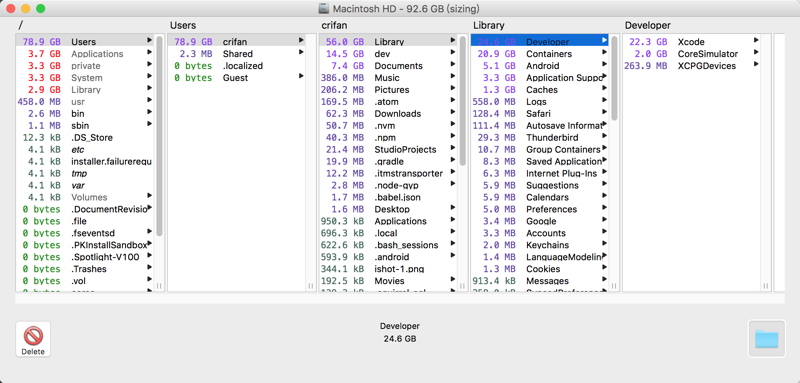Select the ishot-1.png file row

click(x=388, y=269)
